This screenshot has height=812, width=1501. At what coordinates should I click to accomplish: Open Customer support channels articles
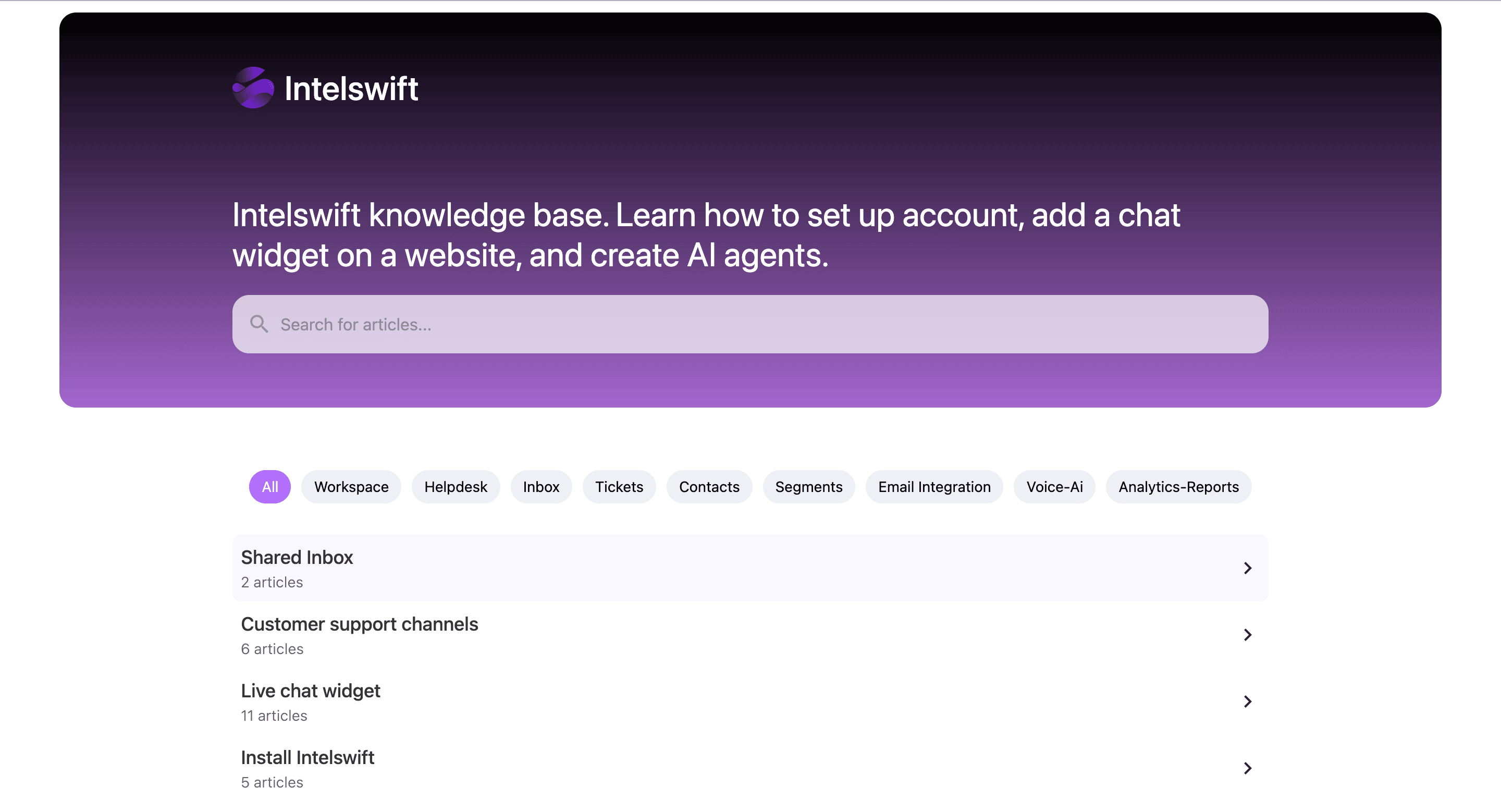[360, 624]
